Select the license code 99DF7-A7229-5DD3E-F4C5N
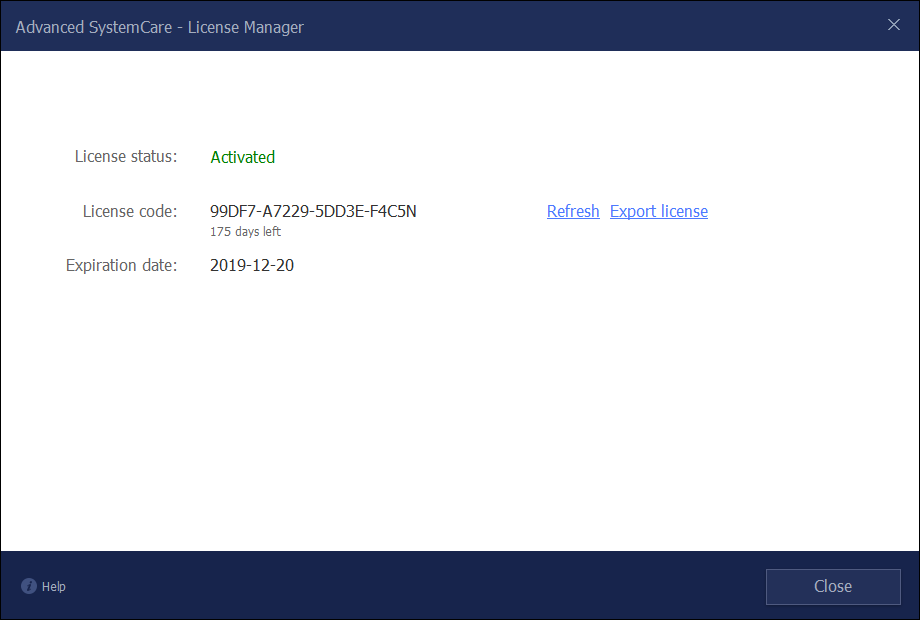The height and width of the screenshot is (620, 920). 313,211
